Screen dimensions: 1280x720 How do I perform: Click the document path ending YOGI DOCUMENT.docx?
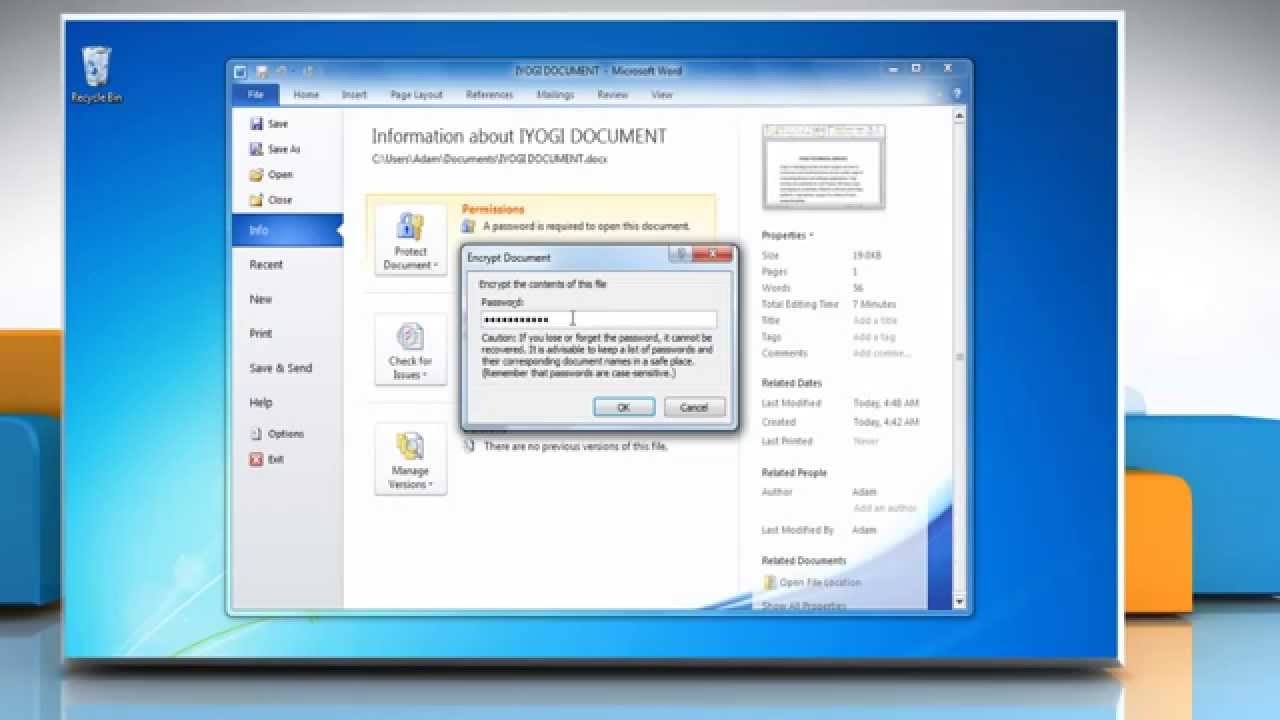pos(490,158)
